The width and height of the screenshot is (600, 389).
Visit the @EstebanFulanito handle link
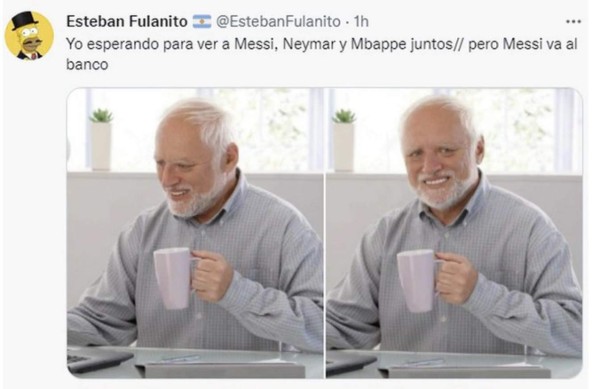[278, 21]
